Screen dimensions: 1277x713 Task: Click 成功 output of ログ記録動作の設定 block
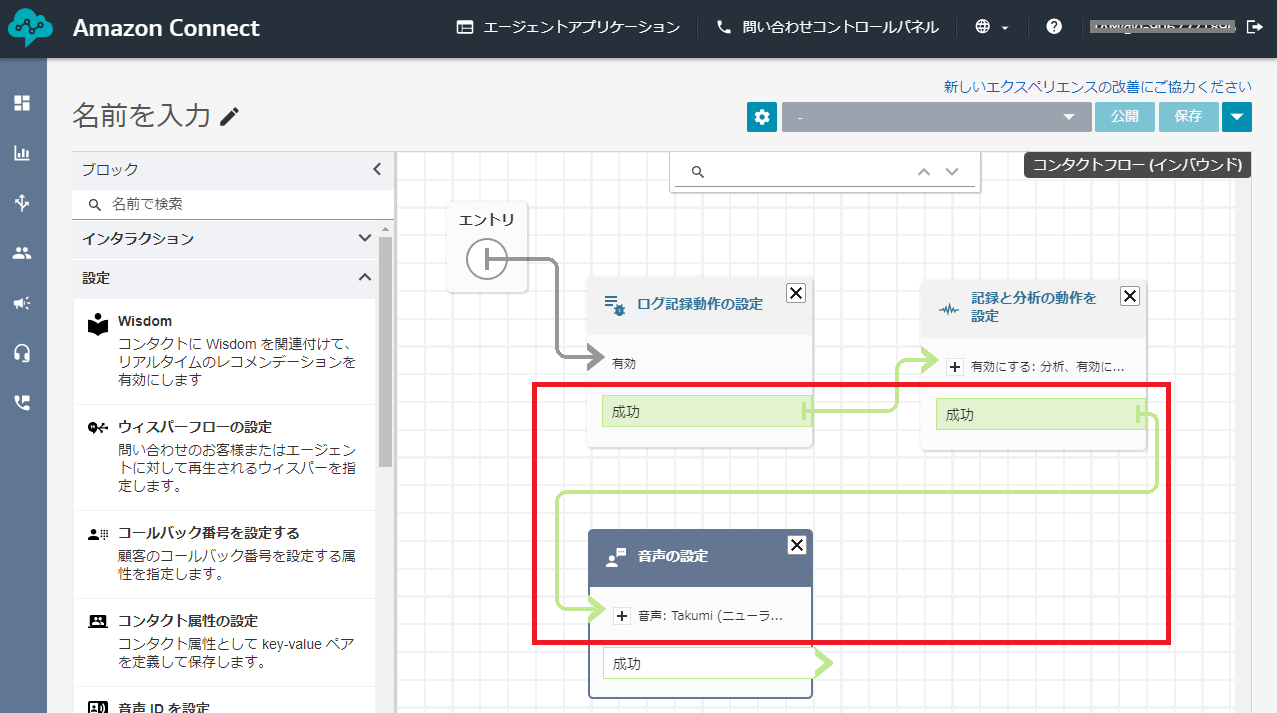(x=707, y=411)
